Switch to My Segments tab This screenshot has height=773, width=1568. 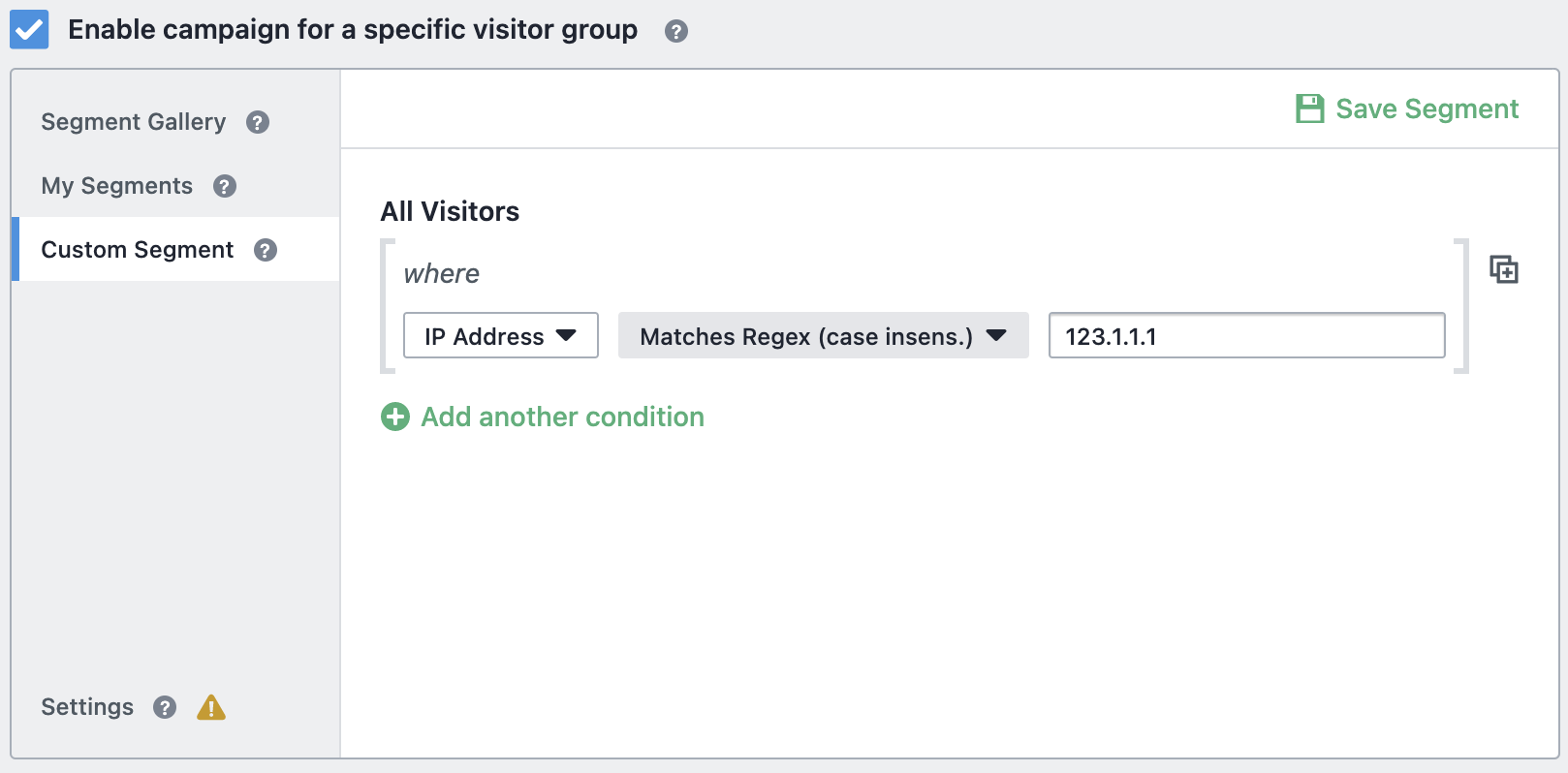(117, 186)
